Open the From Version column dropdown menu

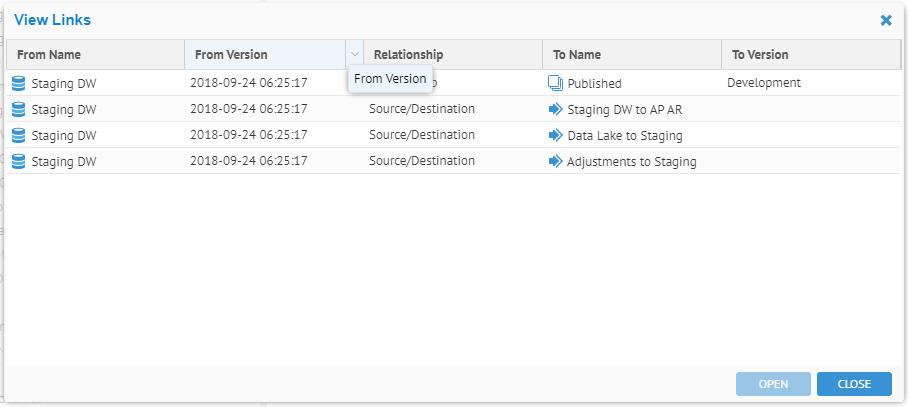coord(354,55)
